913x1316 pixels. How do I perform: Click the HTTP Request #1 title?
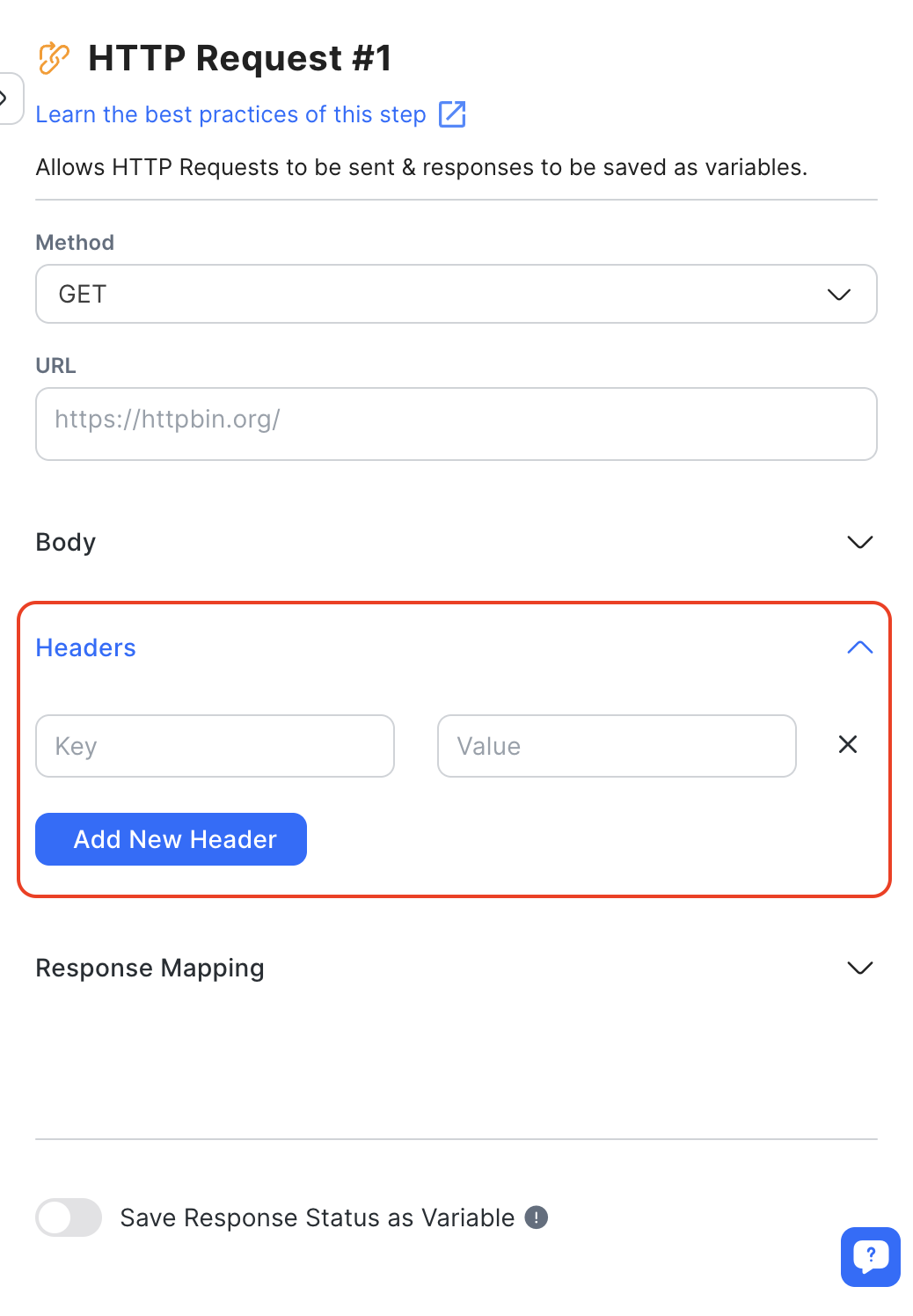[x=239, y=58]
